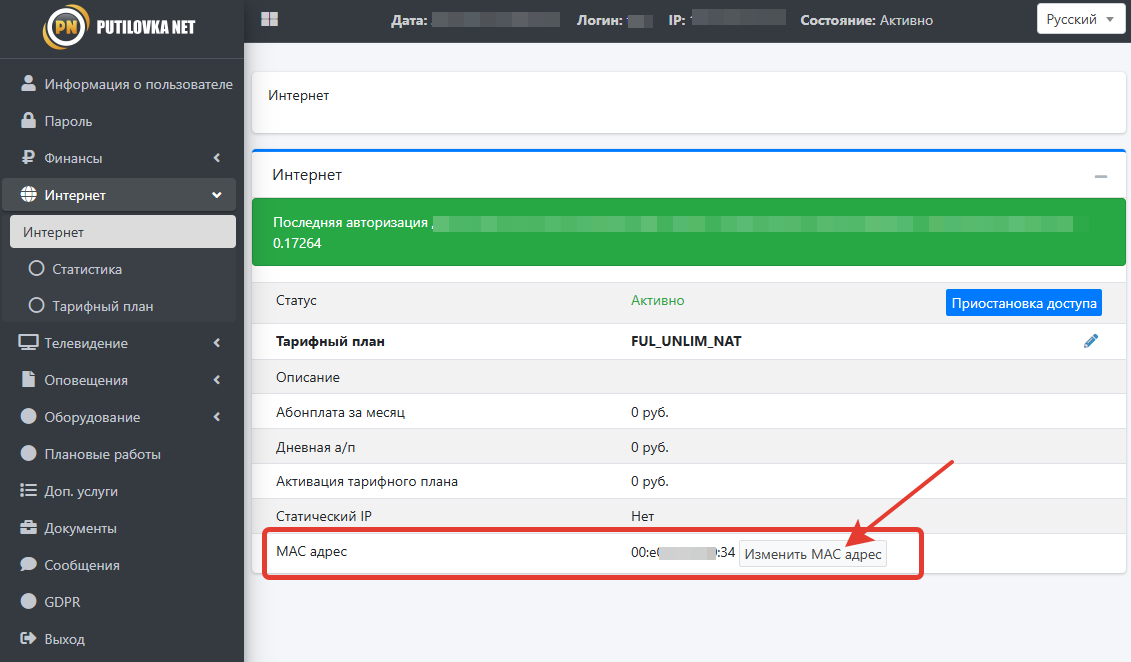Click the chat bubble icon beside Сообщения

pos(28,564)
